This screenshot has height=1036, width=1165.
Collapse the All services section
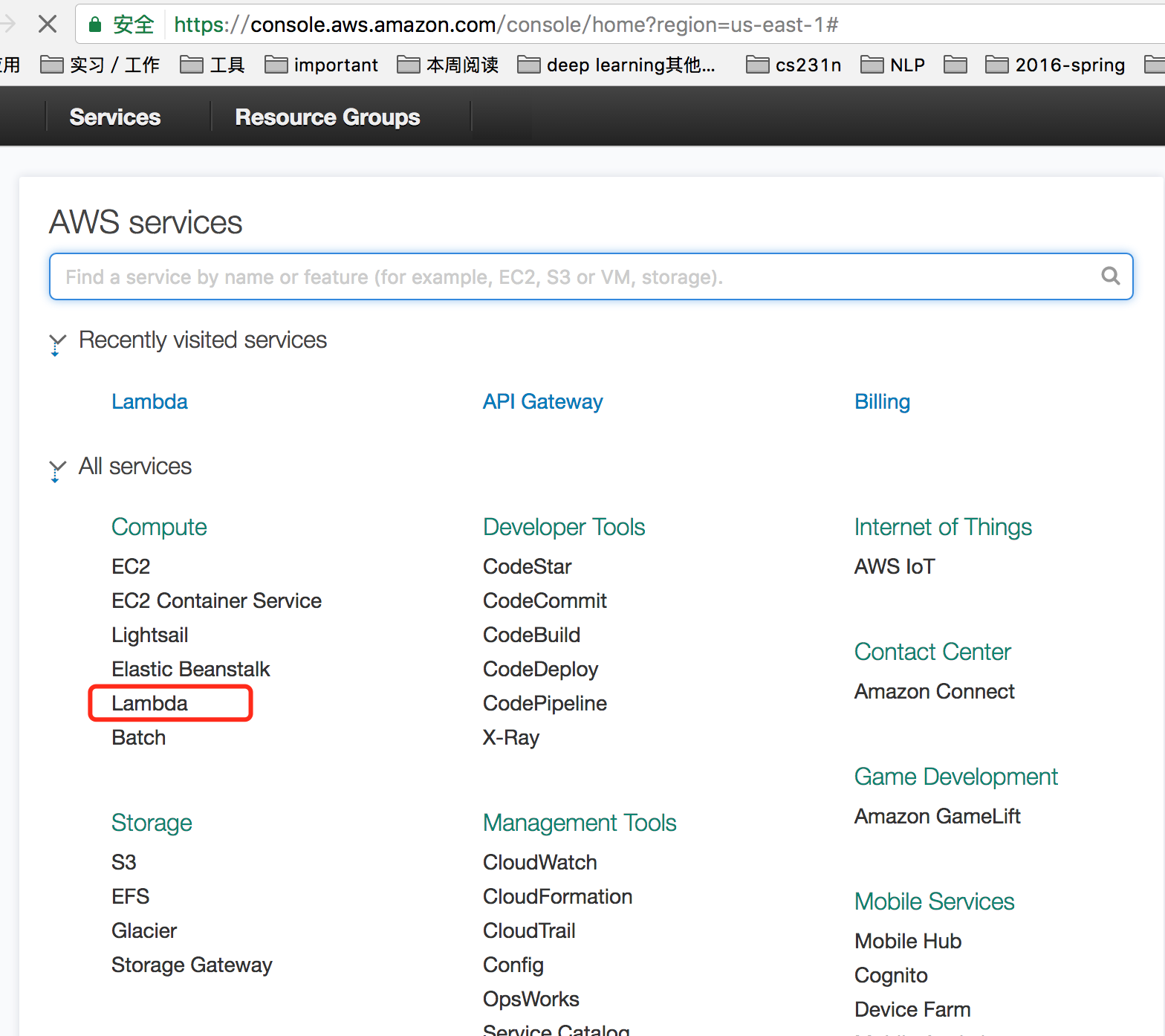57,470
